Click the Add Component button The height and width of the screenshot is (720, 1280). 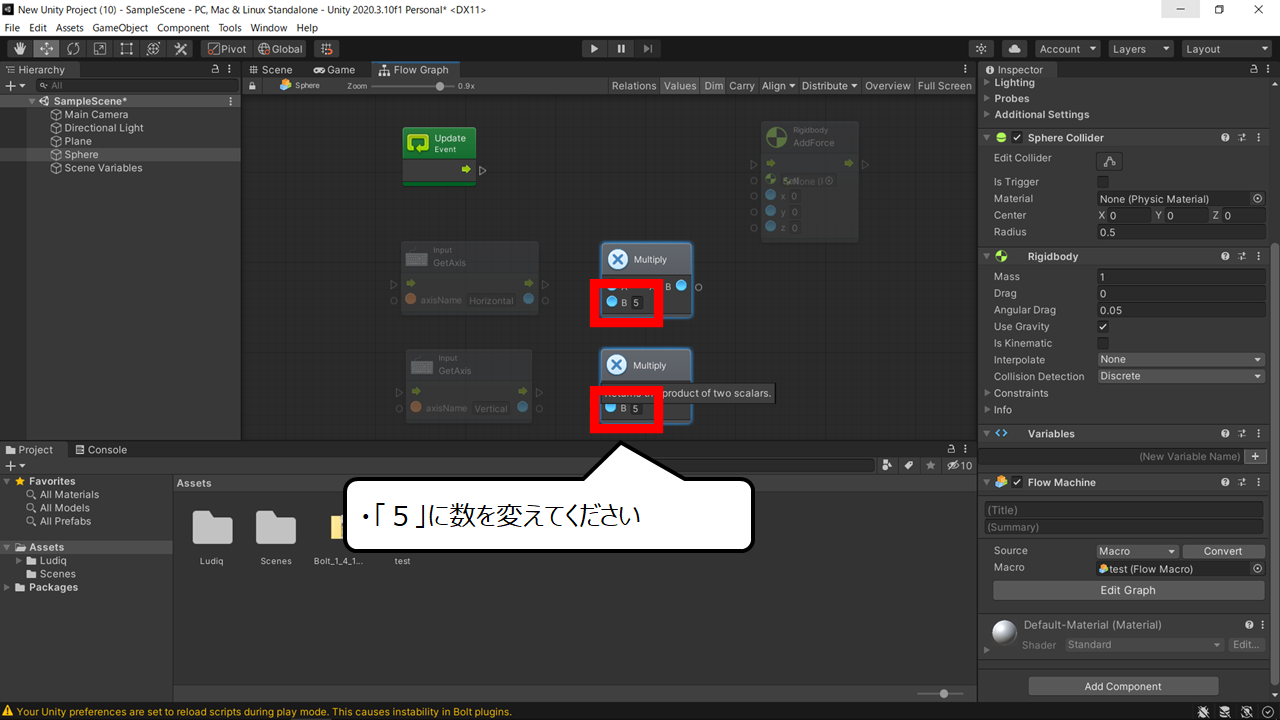[1123, 686]
